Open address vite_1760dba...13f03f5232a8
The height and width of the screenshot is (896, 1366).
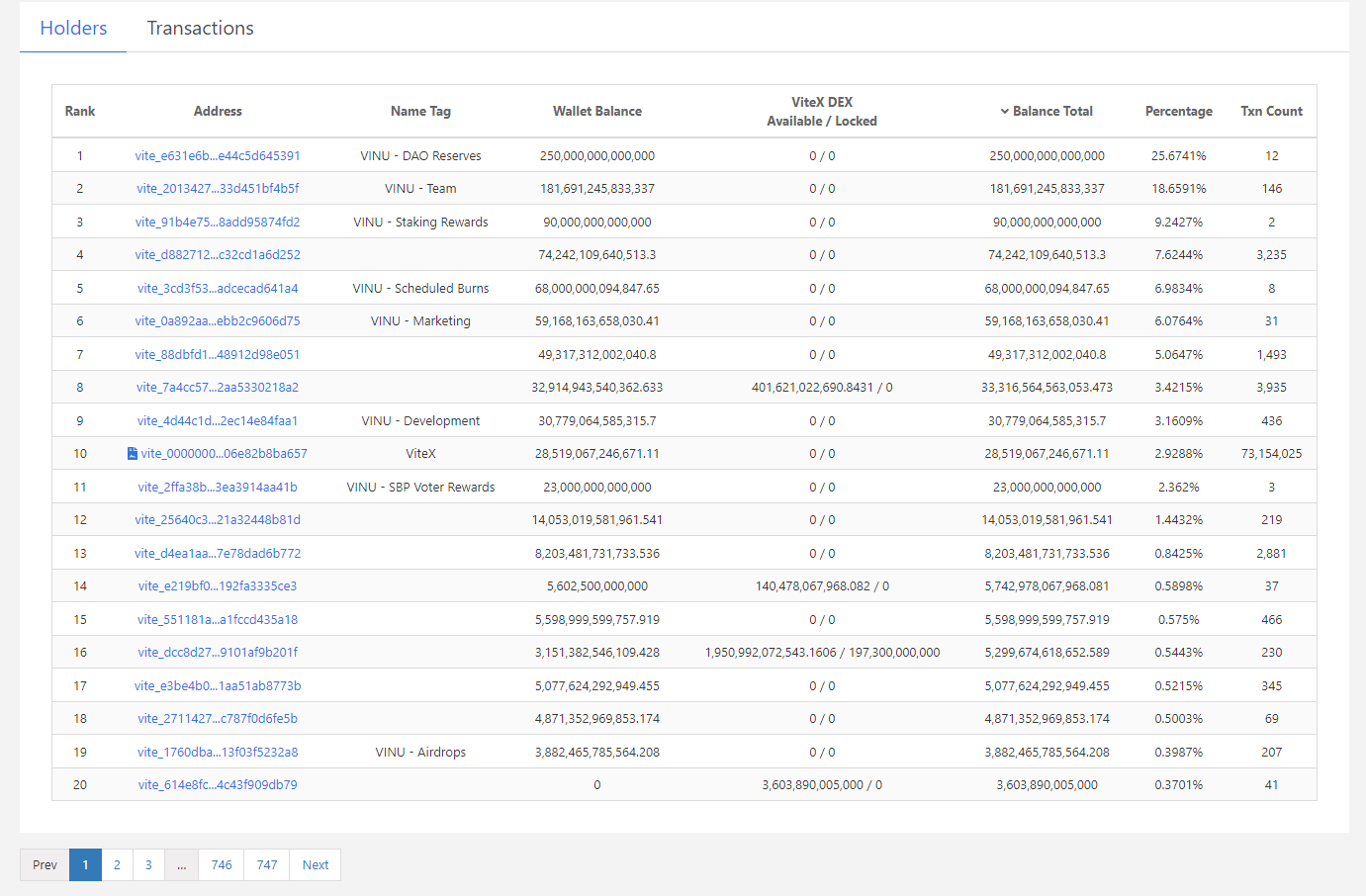click(218, 753)
